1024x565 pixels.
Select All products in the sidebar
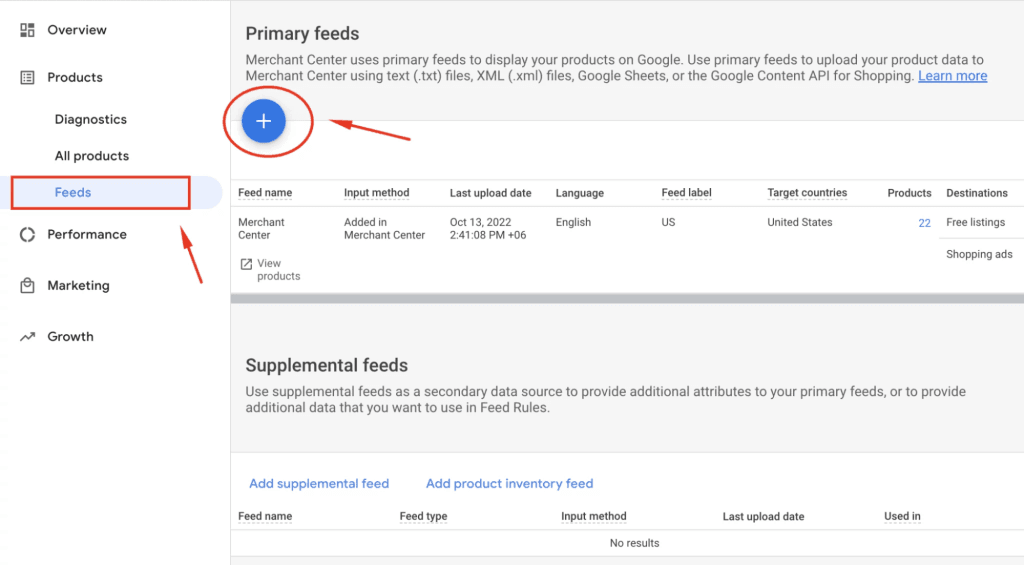click(x=92, y=156)
